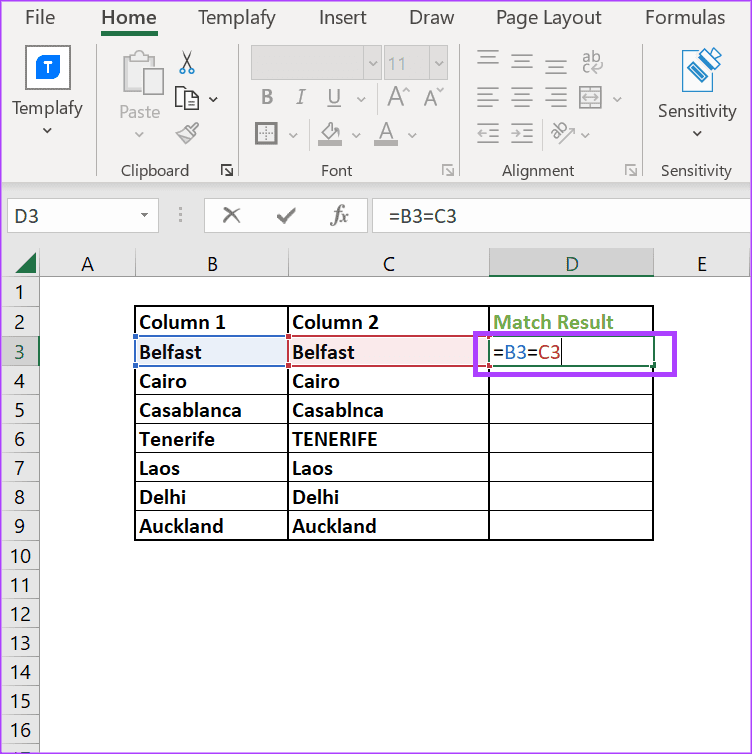Align text right

pyautogui.click(x=556, y=98)
